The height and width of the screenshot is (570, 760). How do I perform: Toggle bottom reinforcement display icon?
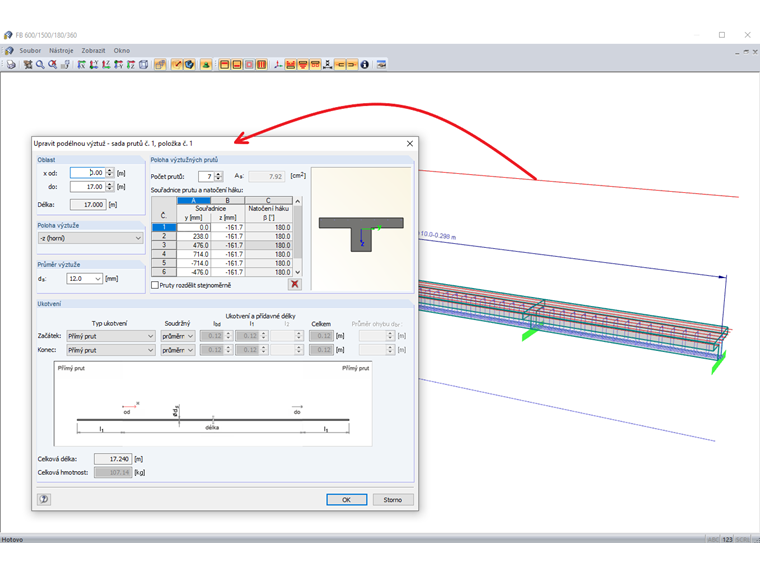(x=237, y=64)
